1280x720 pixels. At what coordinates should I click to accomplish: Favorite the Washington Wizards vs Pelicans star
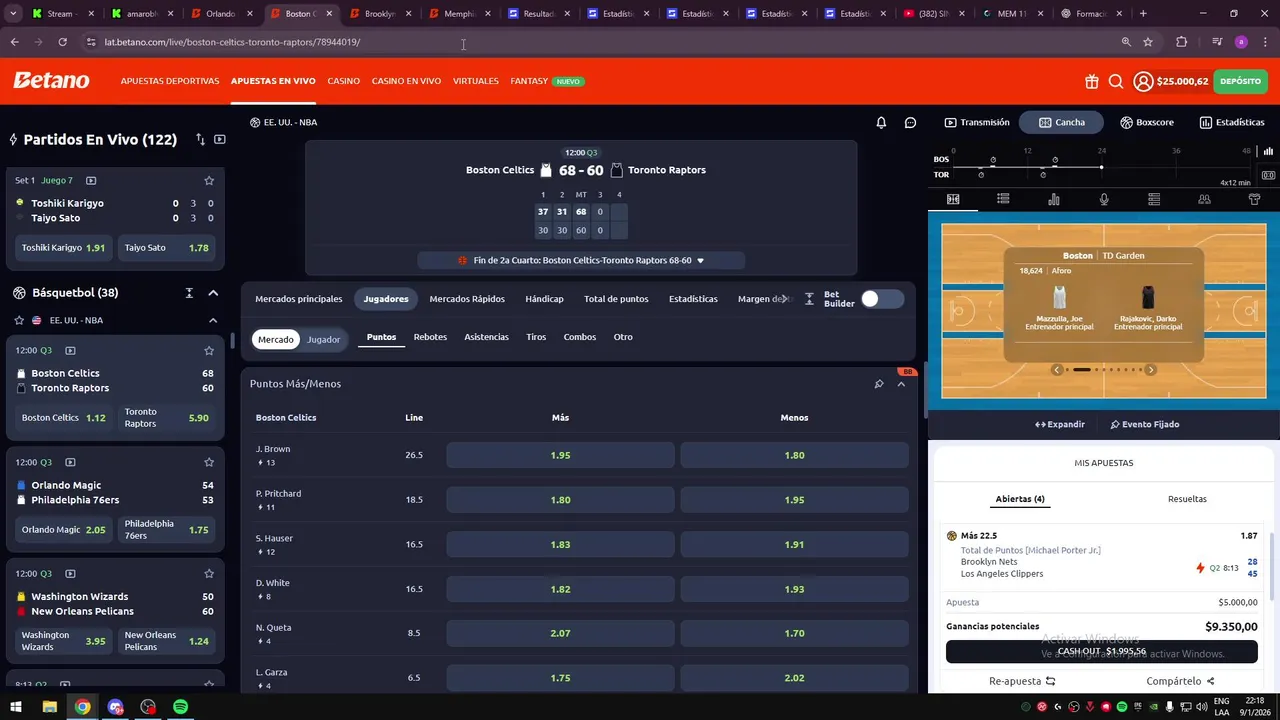[x=209, y=574]
